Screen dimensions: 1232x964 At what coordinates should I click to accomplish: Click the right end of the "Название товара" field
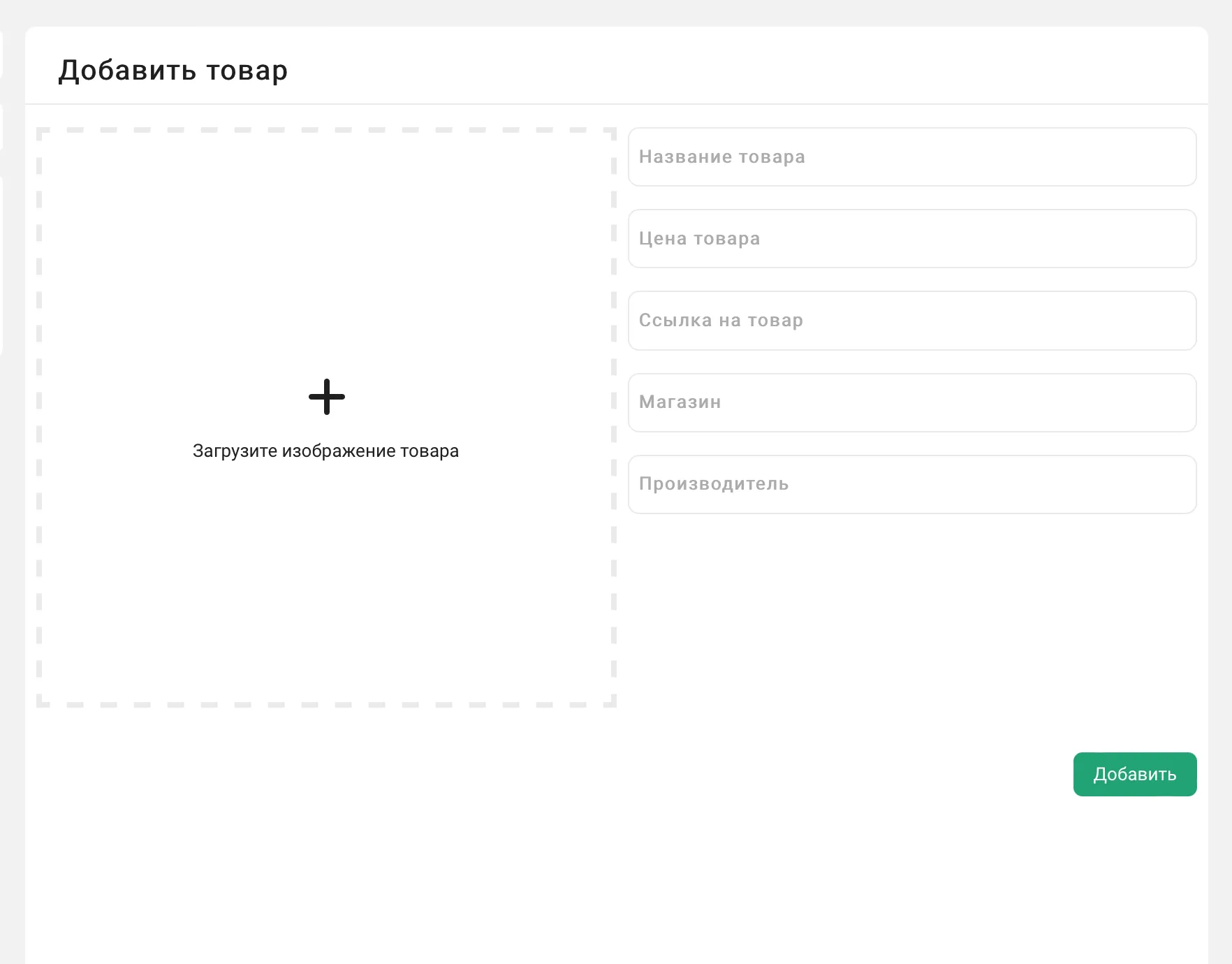[1173, 157]
